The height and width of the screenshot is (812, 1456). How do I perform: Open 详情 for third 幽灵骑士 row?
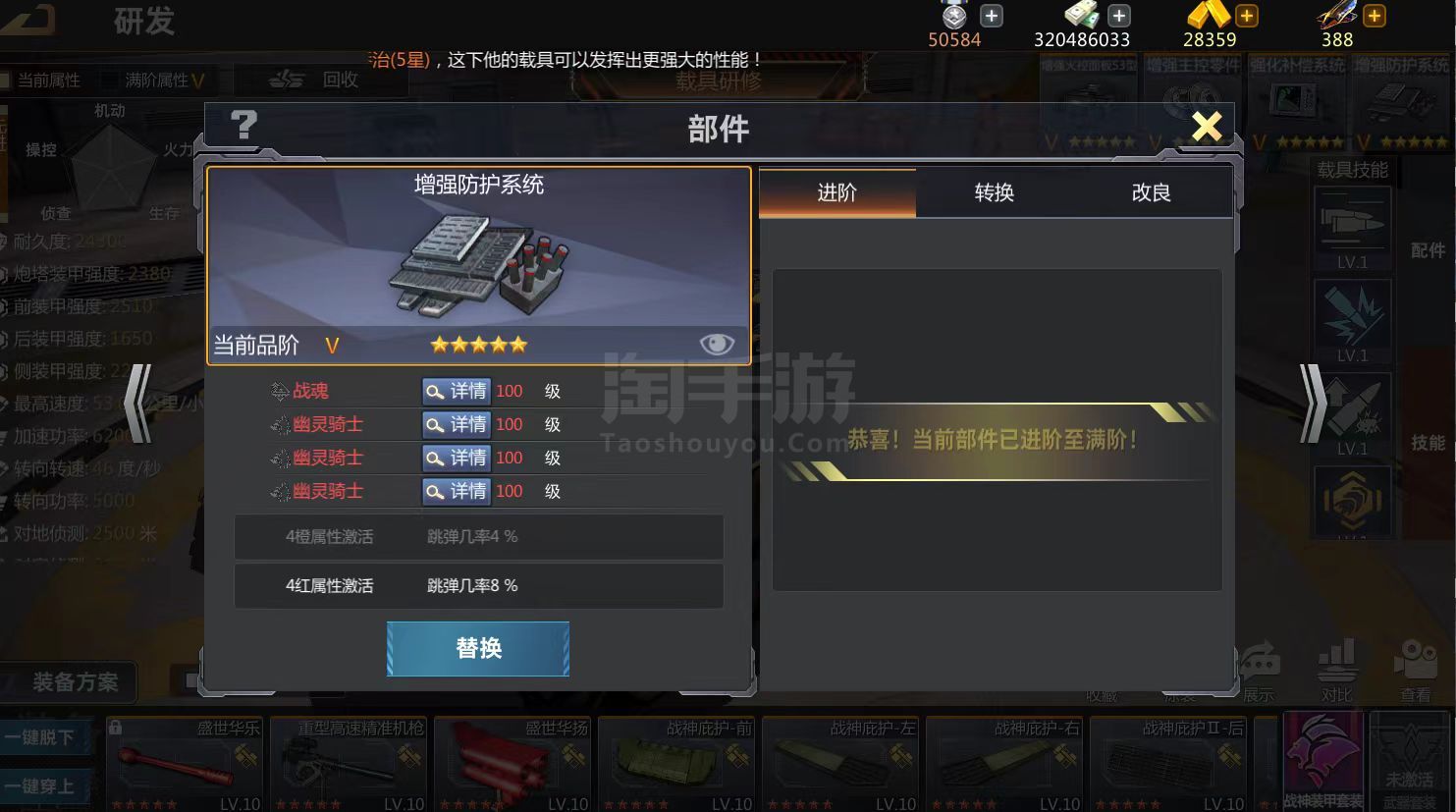[x=457, y=491]
